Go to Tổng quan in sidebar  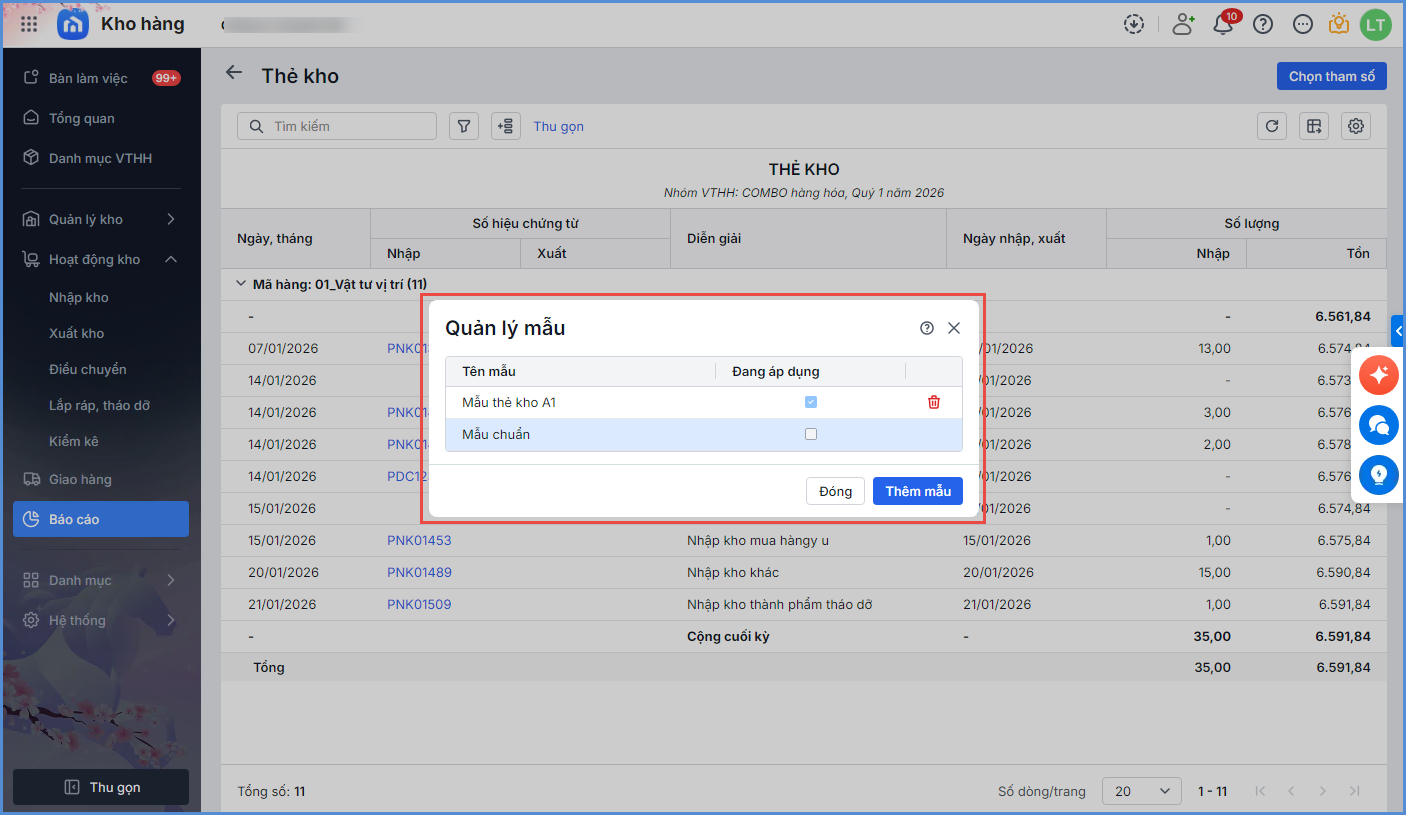82,118
